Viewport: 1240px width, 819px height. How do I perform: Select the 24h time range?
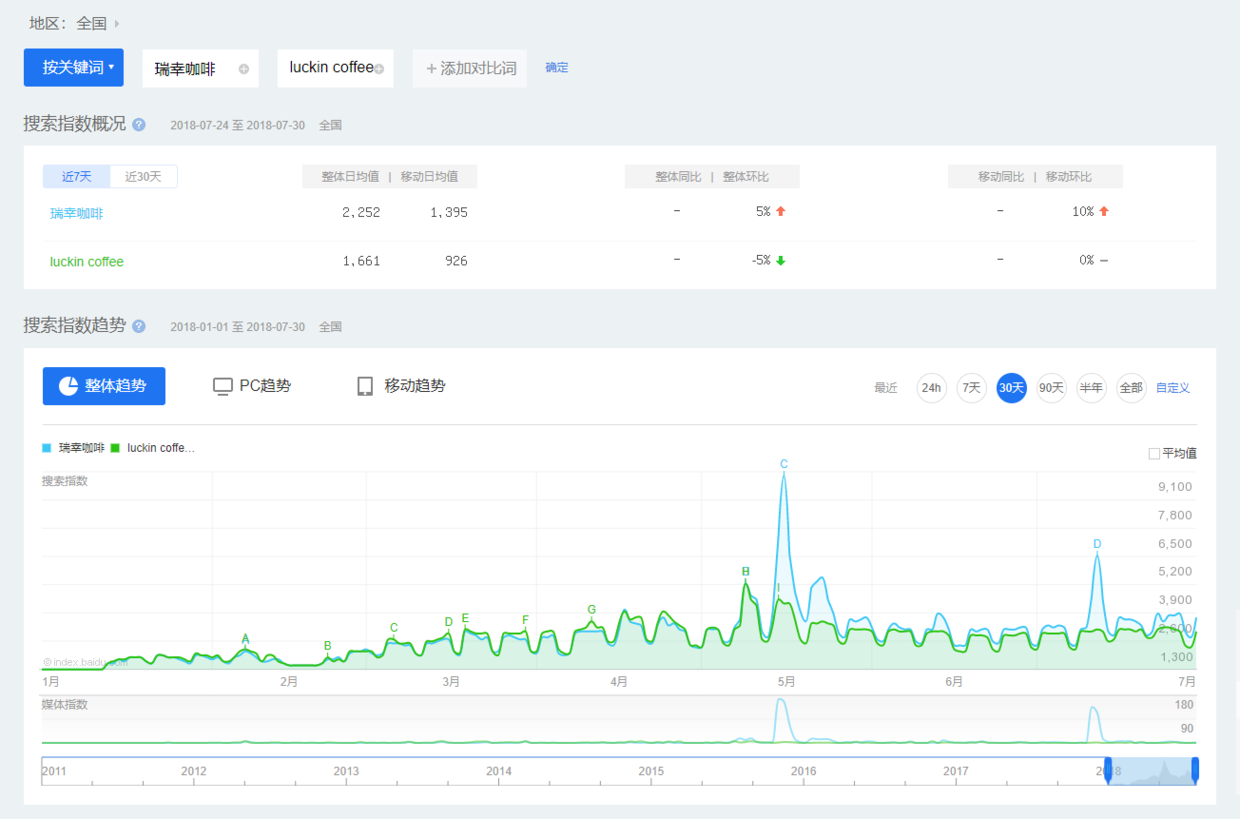[x=932, y=388]
